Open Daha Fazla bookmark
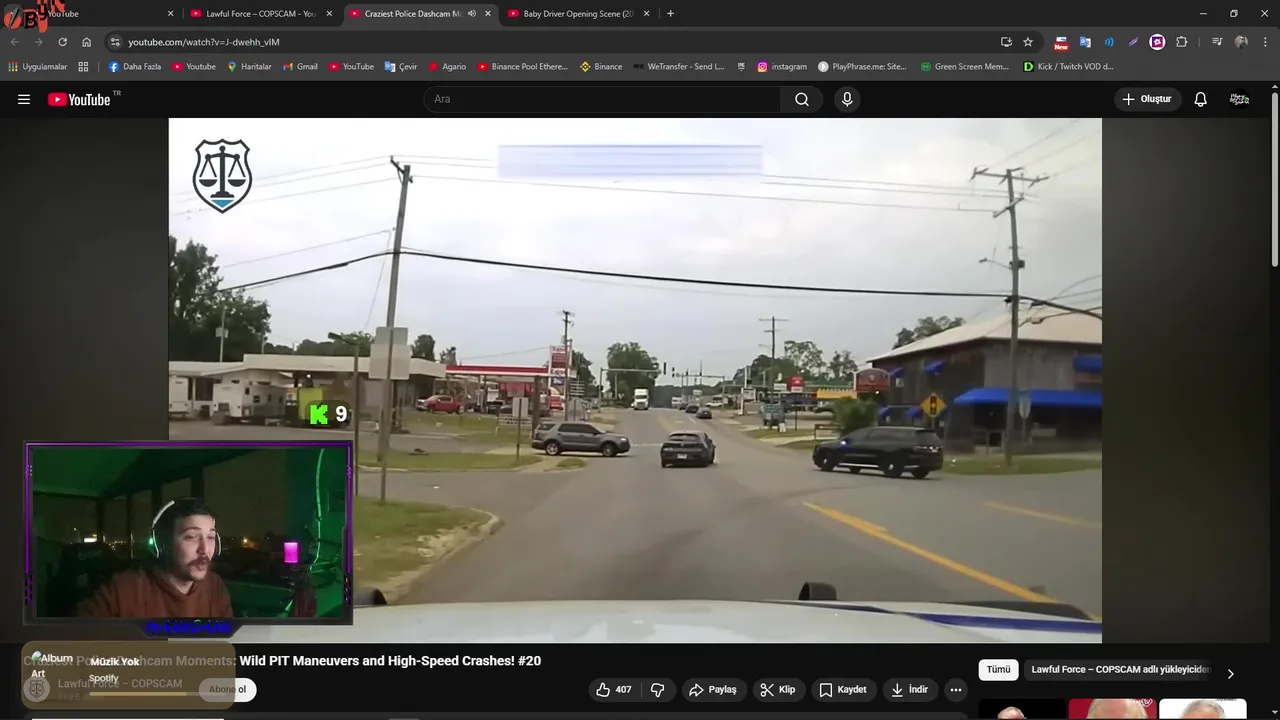1280x720 pixels. 135,66
